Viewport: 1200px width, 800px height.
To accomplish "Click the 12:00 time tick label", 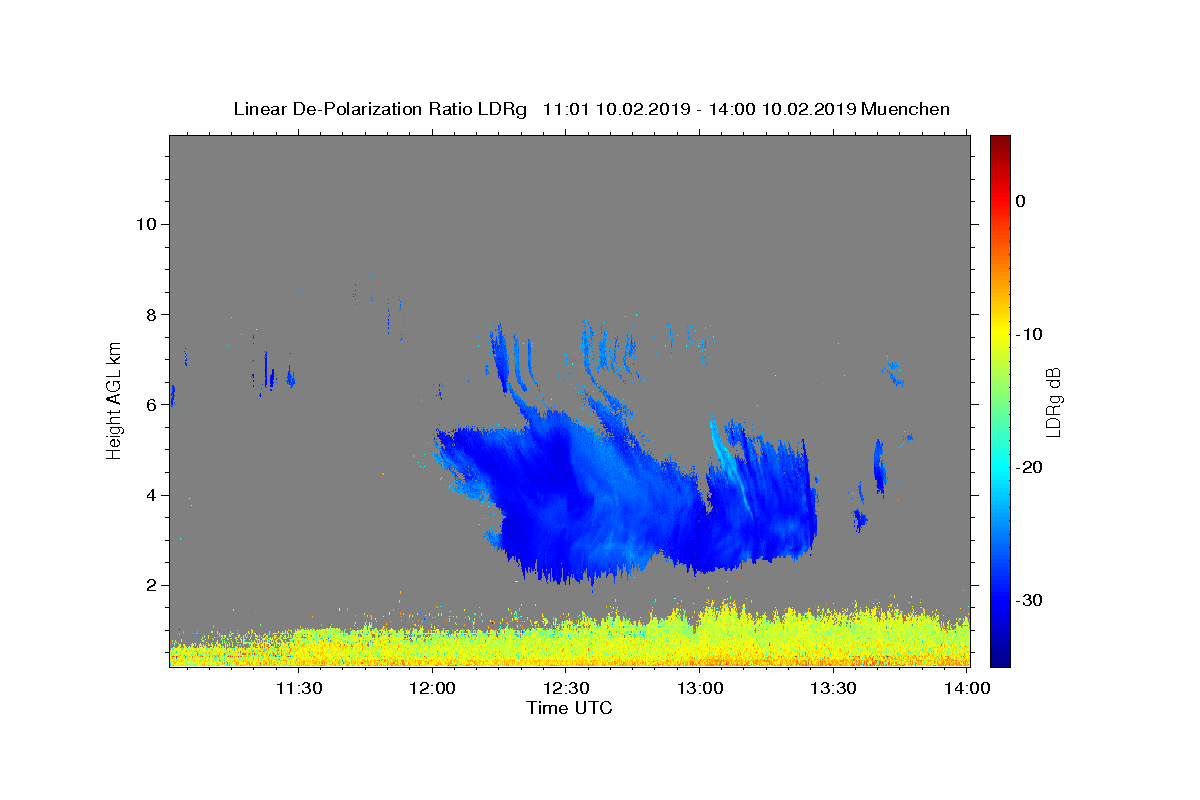I will pyautogui.click(x=434, y=688).
